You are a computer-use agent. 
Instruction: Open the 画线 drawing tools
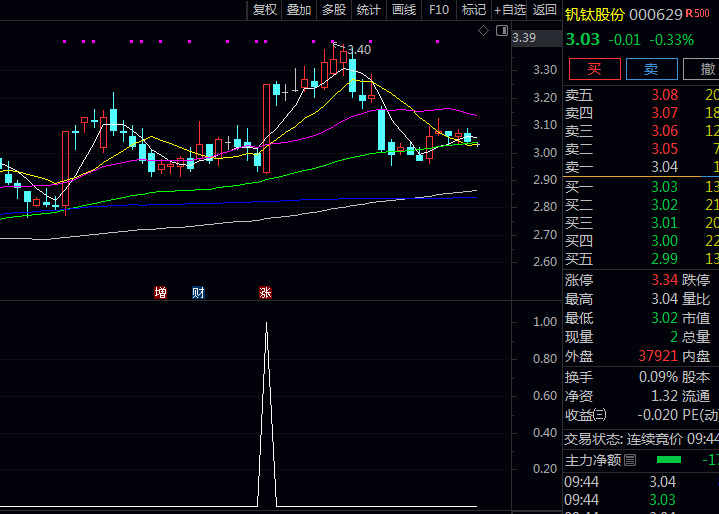click(x=404, y=10)
